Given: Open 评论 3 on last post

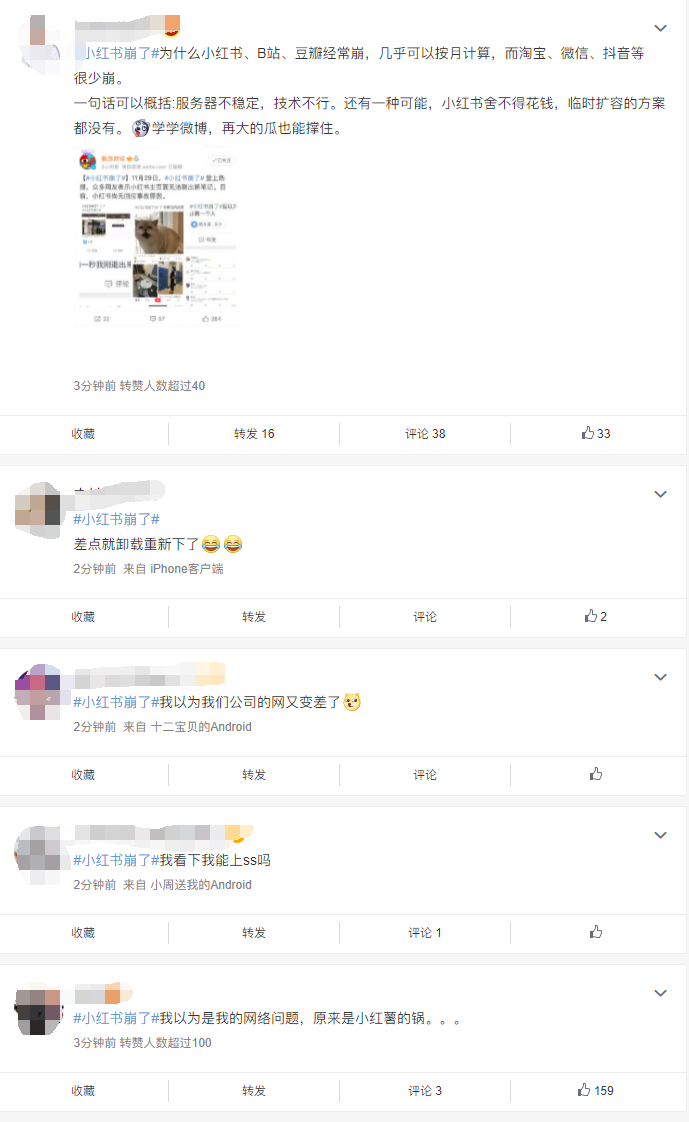Looking at the screenshot, I should click(425, 1091).
